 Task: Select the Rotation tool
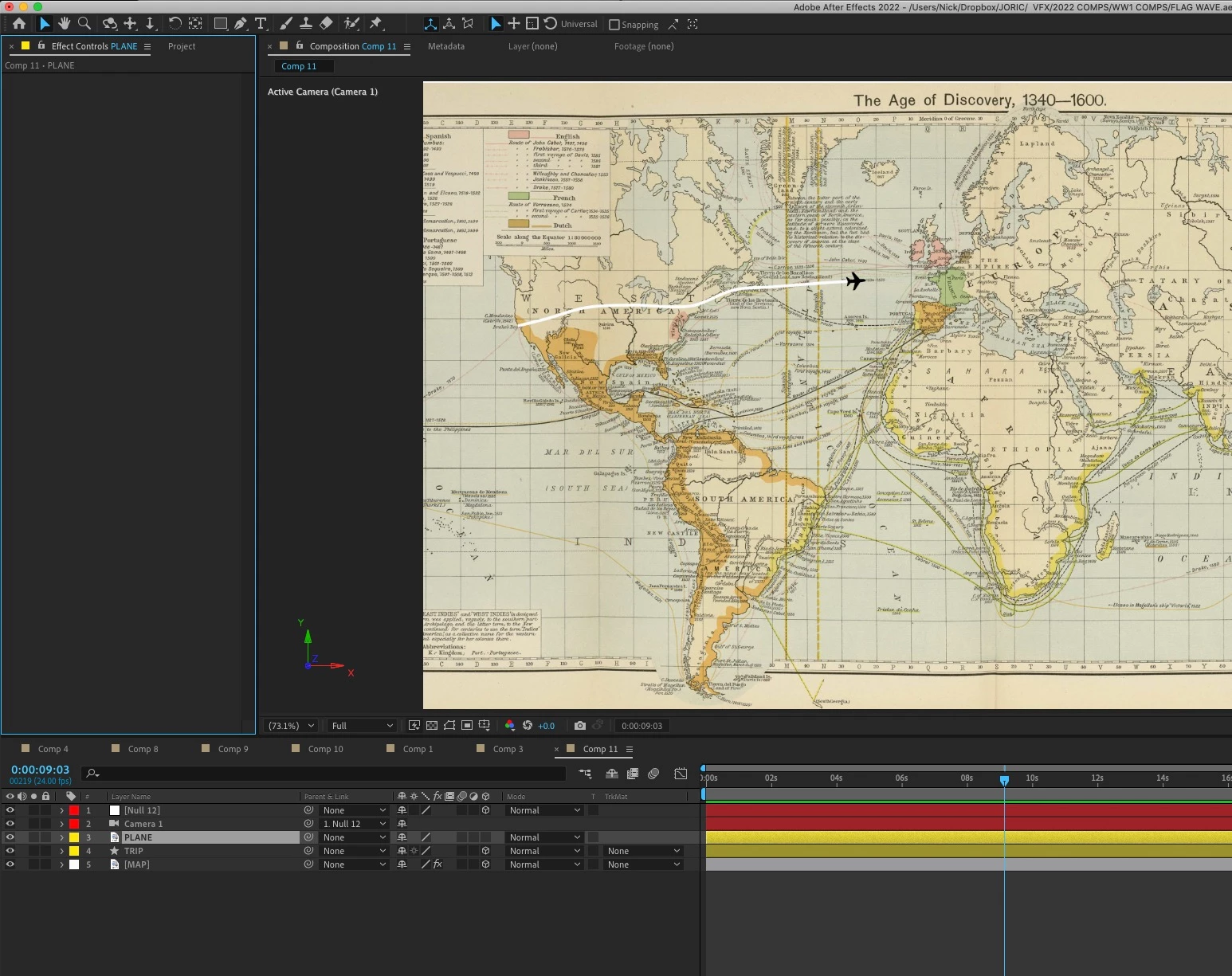pos(175,24)
